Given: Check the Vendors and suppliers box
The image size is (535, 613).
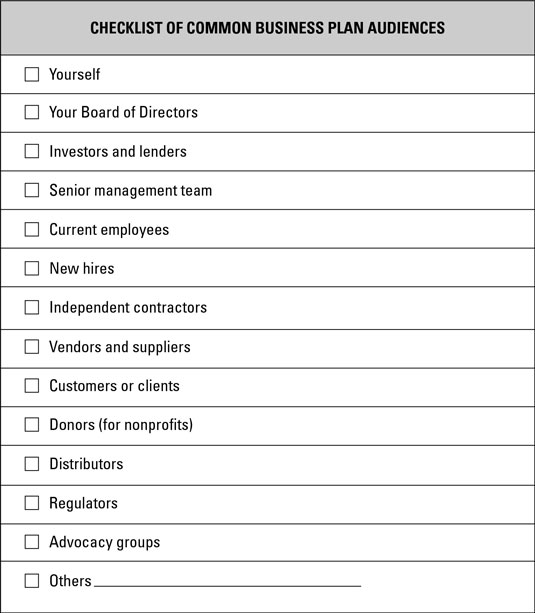Looking at the screenshot, I should [32, 347].
